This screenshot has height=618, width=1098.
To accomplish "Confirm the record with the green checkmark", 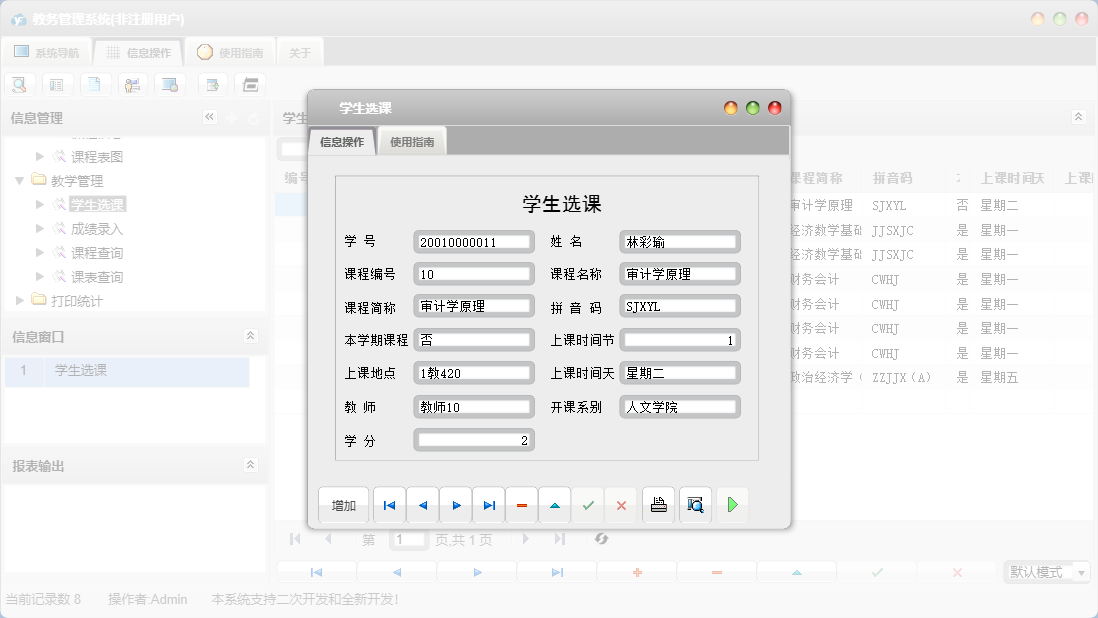I will click(x=589, y=505).
